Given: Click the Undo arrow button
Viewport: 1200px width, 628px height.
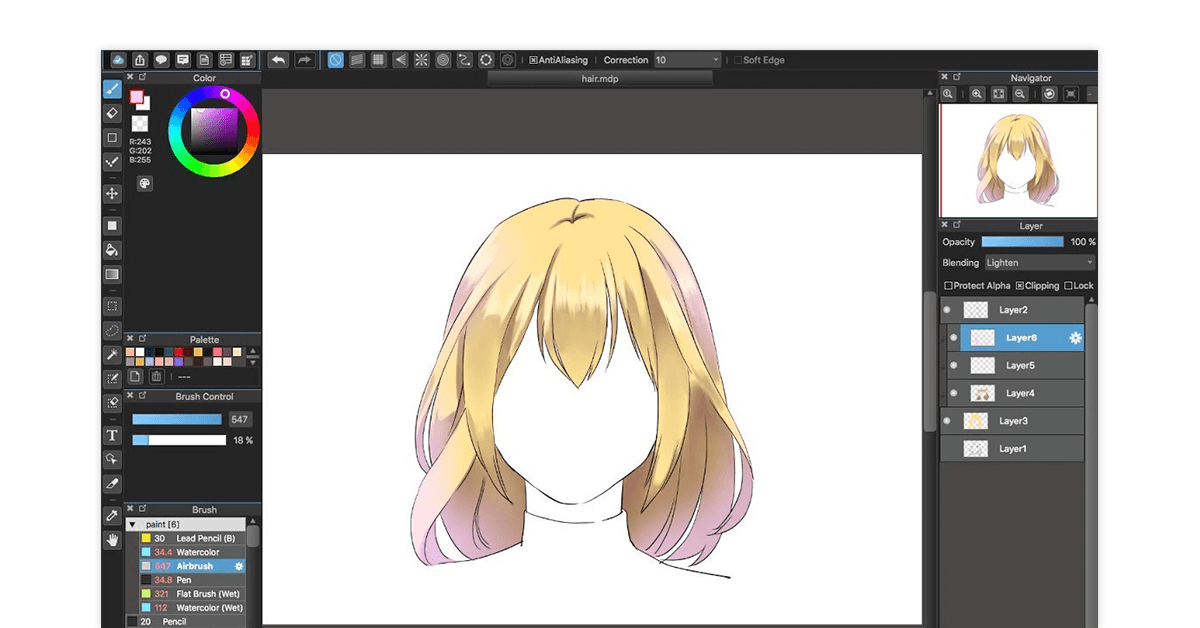Looking at the screenshot, I should point(278,60).
